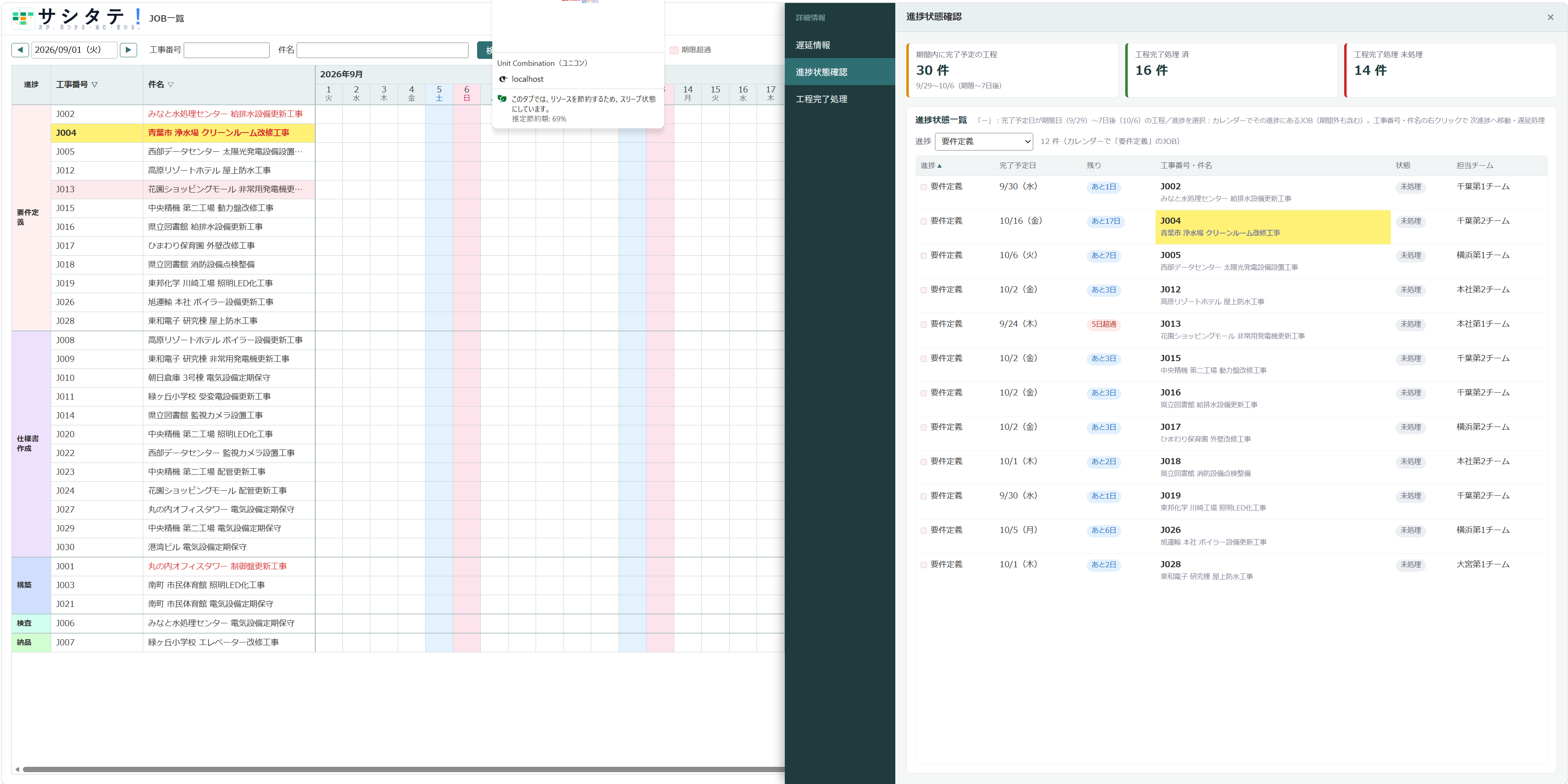
Task: Click the previous date arrow button
Action: pyautogui.click(x=20, y=50)
